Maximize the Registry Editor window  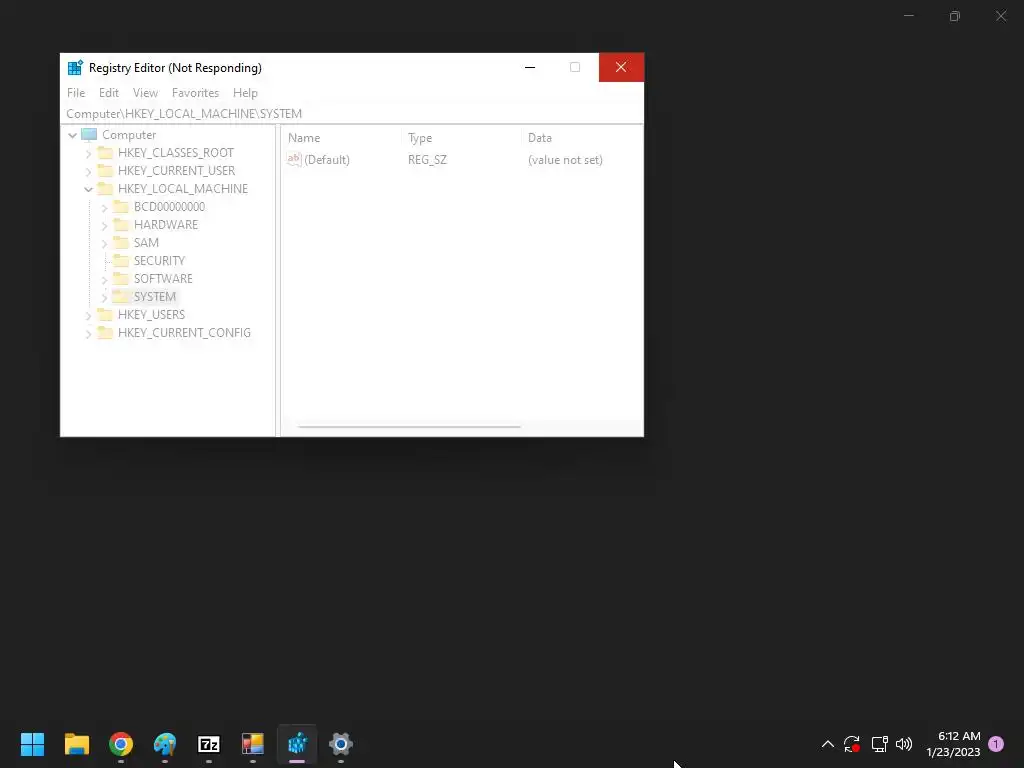(575, 67)
